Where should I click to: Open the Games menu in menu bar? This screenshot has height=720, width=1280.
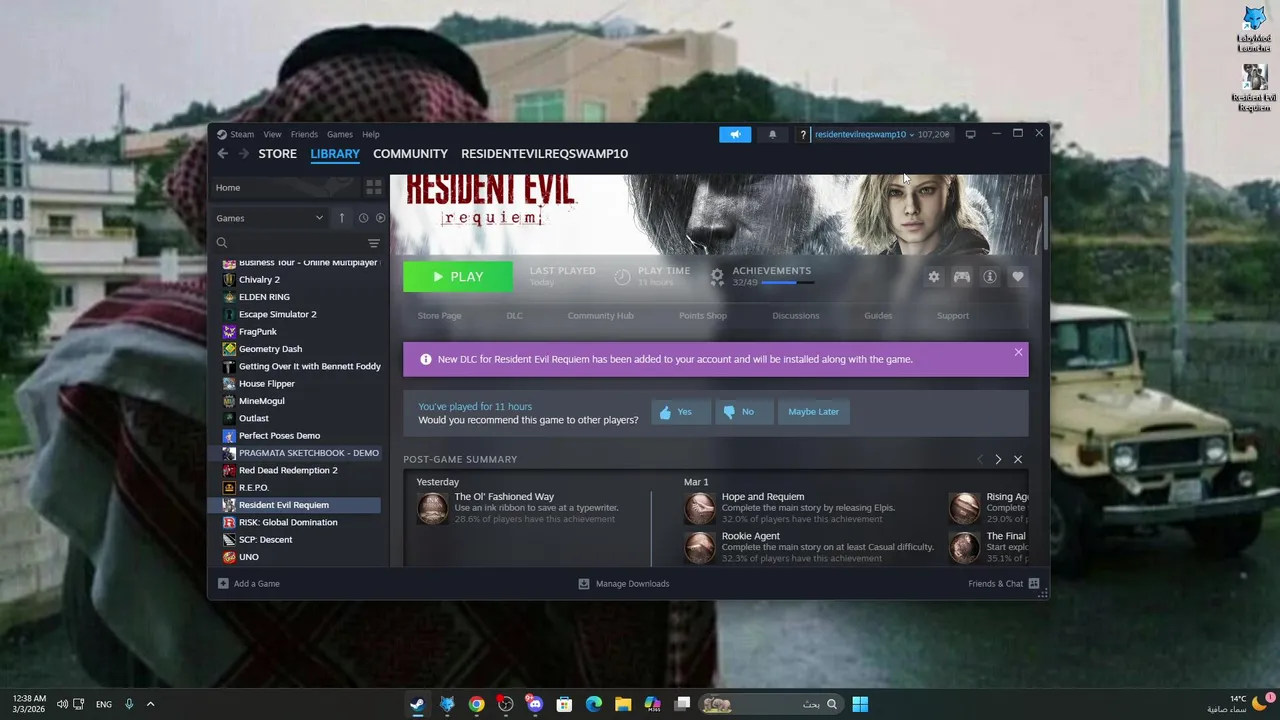pyautogui.click(x=340, y=134)
